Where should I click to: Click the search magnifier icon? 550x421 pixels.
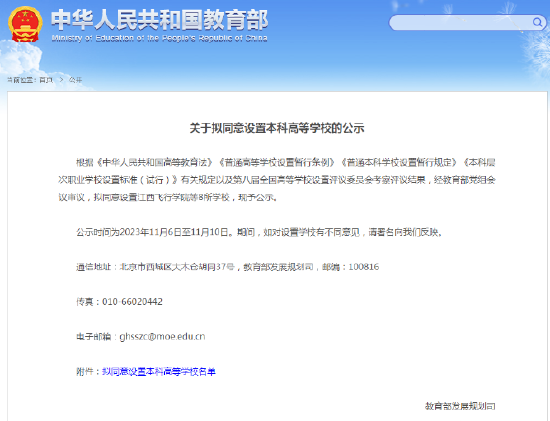coord(537,22)
